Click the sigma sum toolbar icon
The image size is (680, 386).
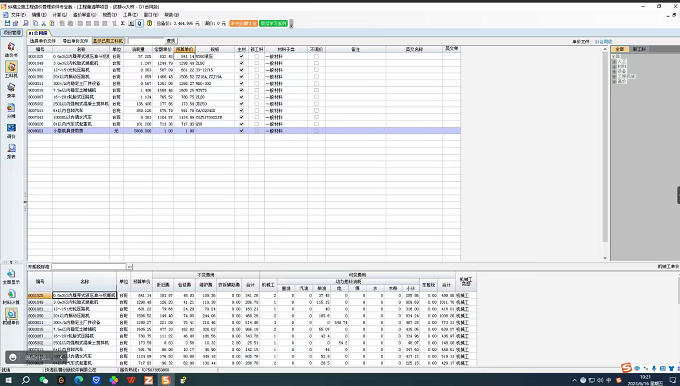pyautogui.click(x=123, y=23)
